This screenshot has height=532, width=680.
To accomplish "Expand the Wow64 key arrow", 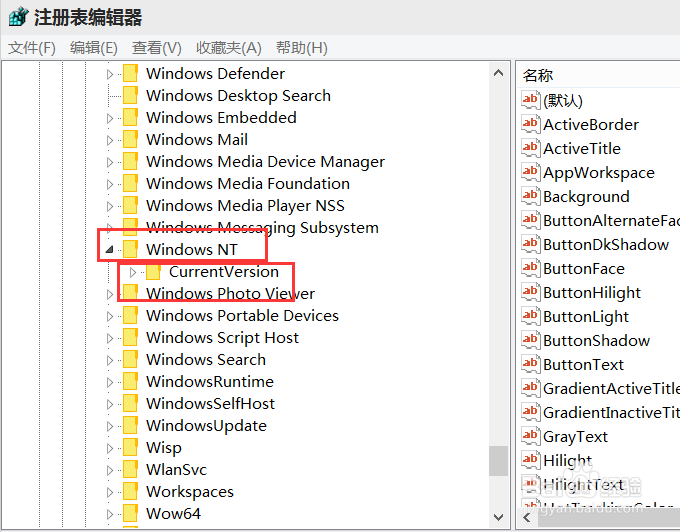I will [110, 514].
